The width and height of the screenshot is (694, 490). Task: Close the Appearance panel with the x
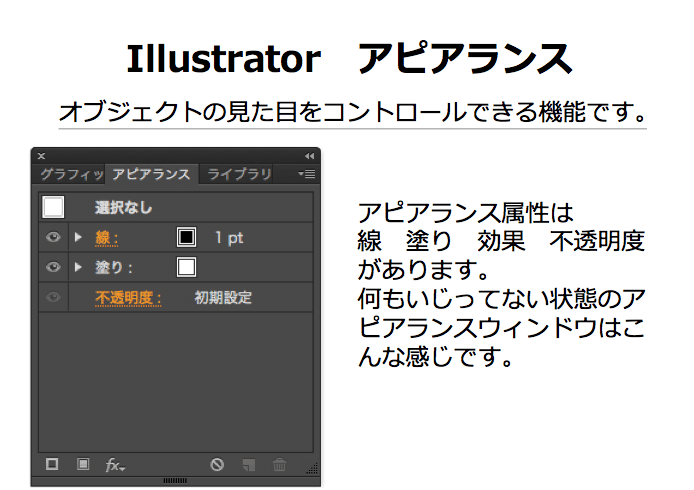coord(41,156)
